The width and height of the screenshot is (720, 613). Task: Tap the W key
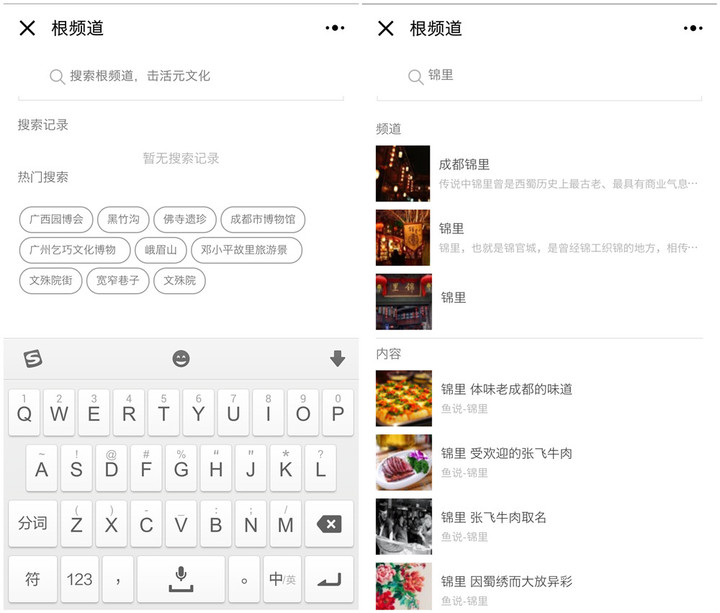(x=59, y=413)
